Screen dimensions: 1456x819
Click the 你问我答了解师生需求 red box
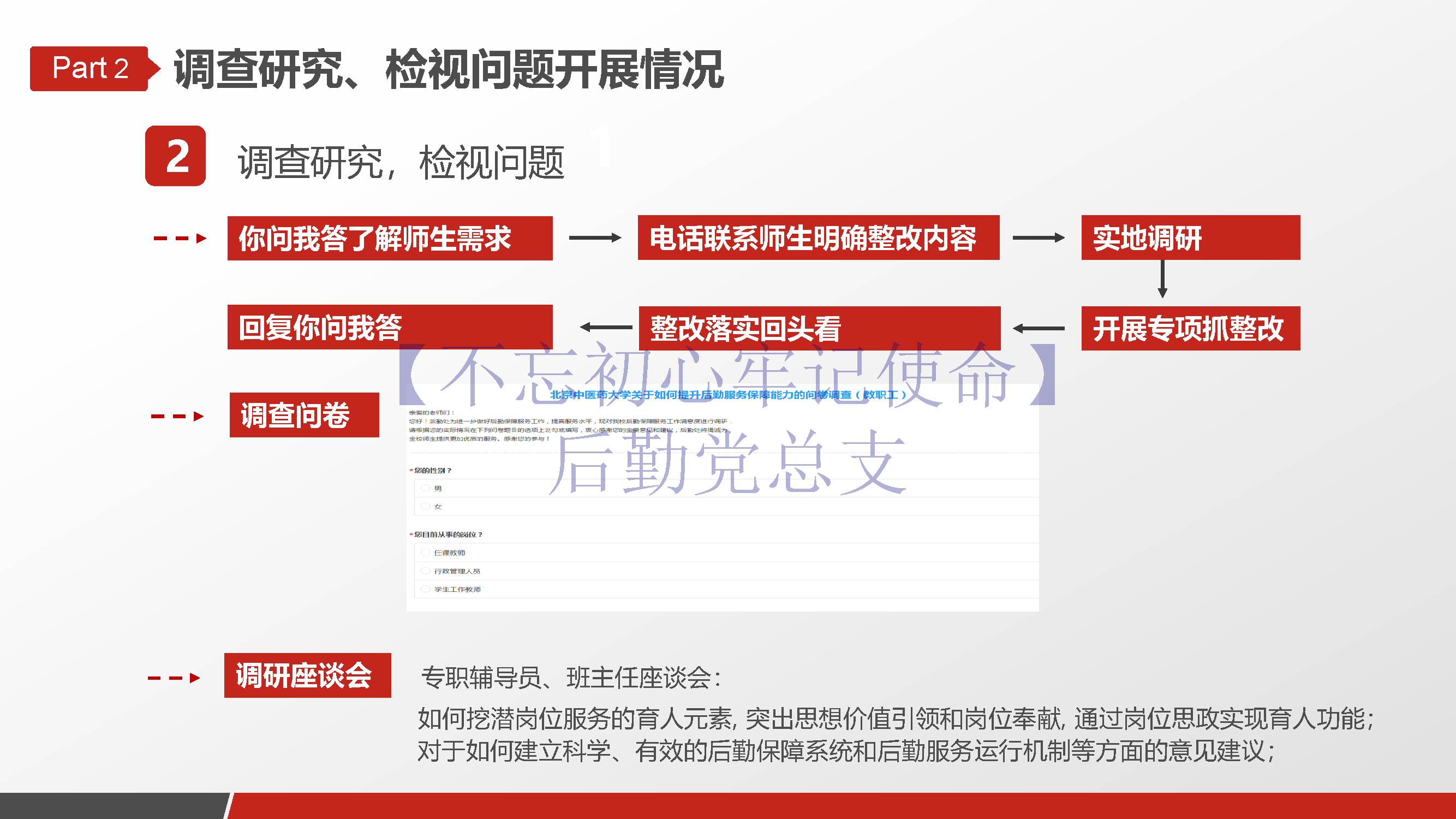[x=390, y=238]
